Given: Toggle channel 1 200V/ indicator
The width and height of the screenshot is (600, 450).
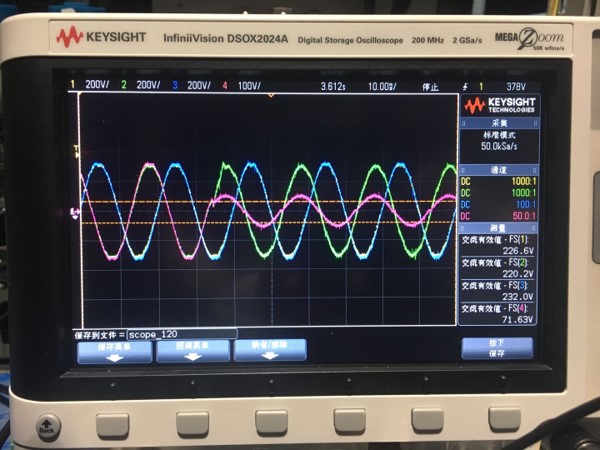Looking at the screenshot, I should click(92, 86).
